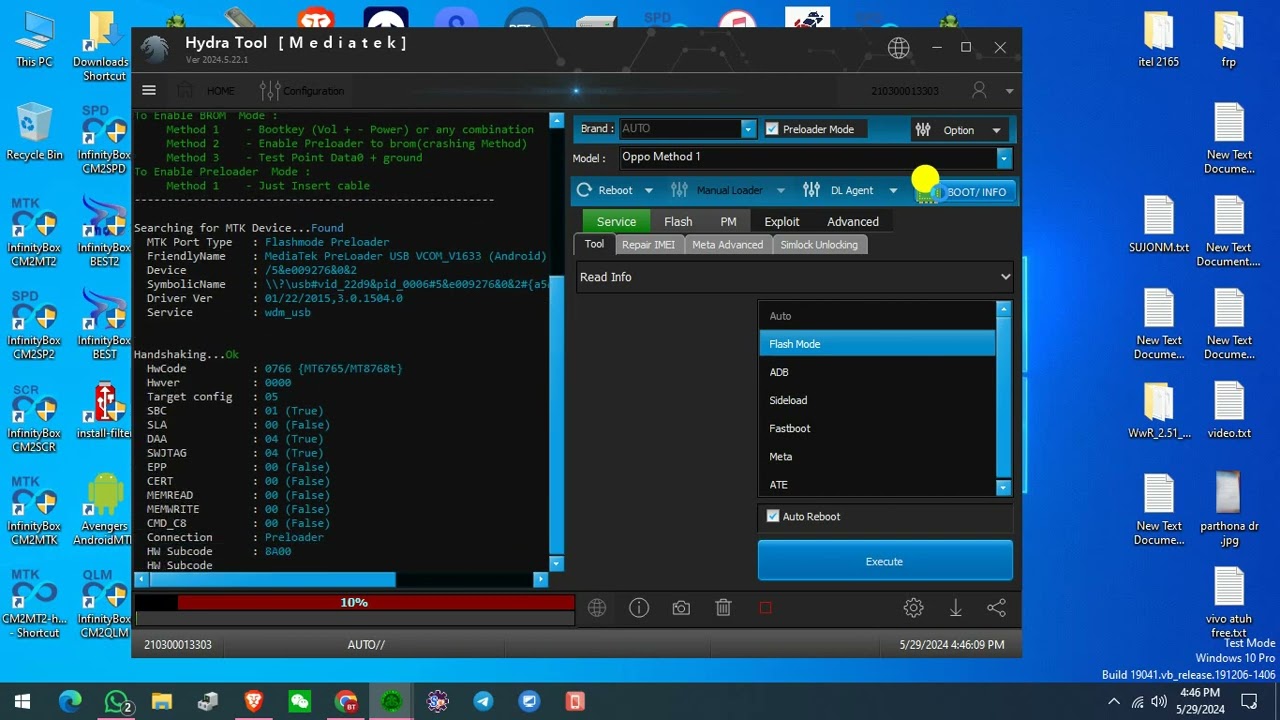Open SUJONM.txt on the desktop
The width and height of the screenshot is (1280, 720).
tap(1159, 224)
